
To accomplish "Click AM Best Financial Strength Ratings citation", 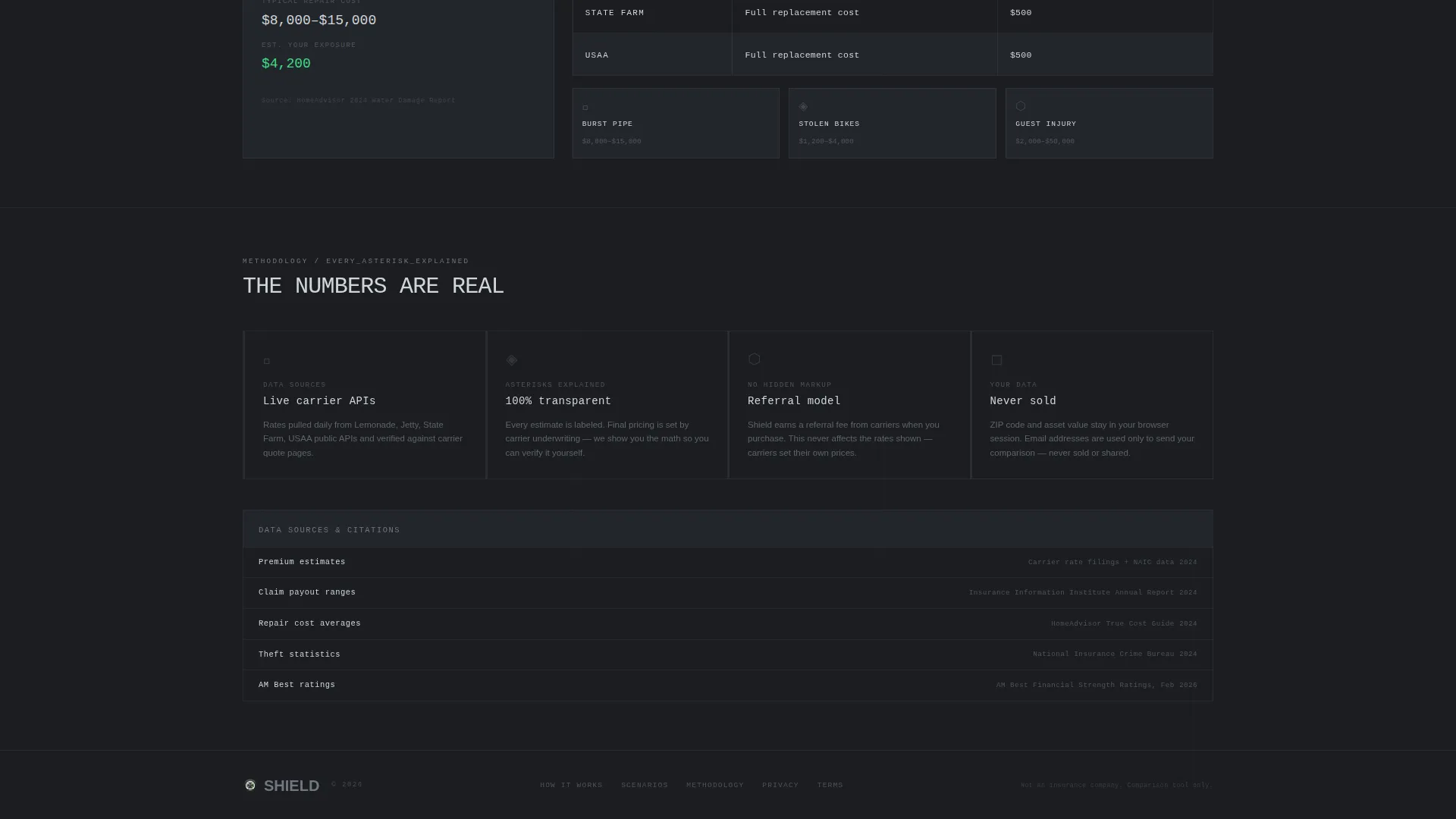I will (x=1097, y=685).
